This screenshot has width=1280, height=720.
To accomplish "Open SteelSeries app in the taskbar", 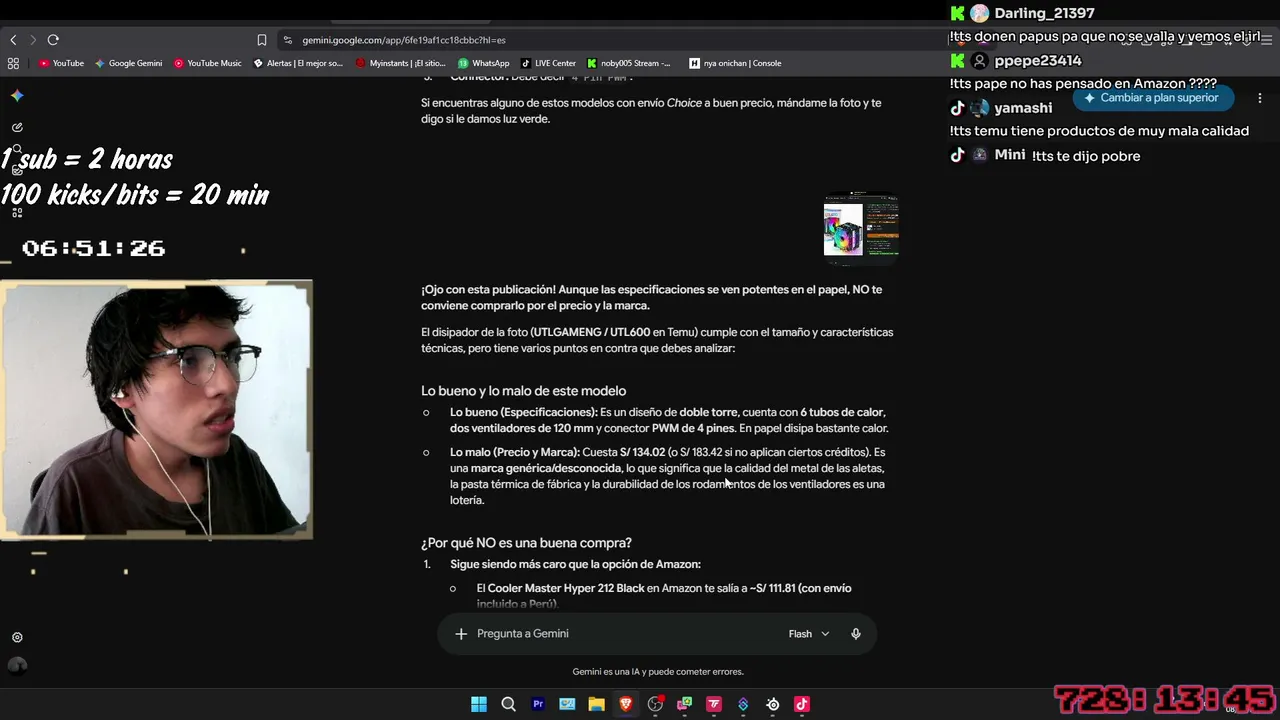I will (773, 704).
